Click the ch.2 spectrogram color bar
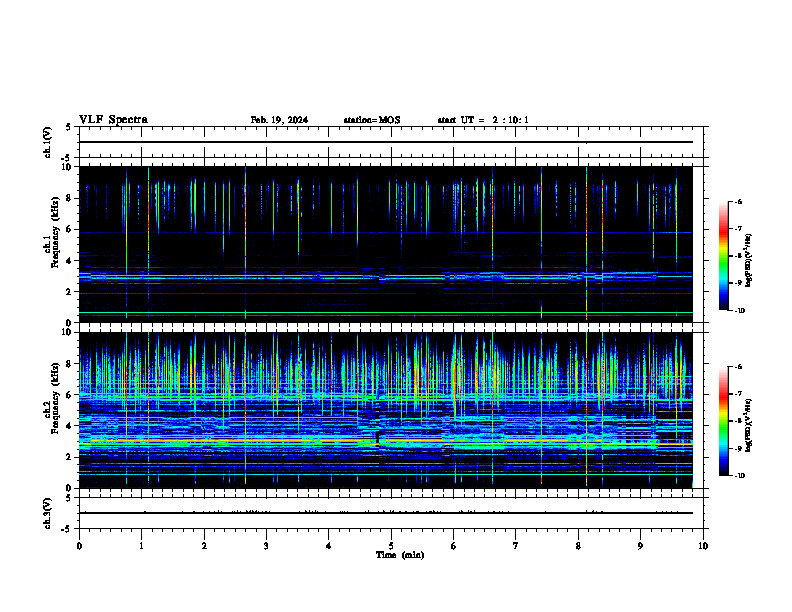This screenshot has width=792, height=612. coord(723,421)
